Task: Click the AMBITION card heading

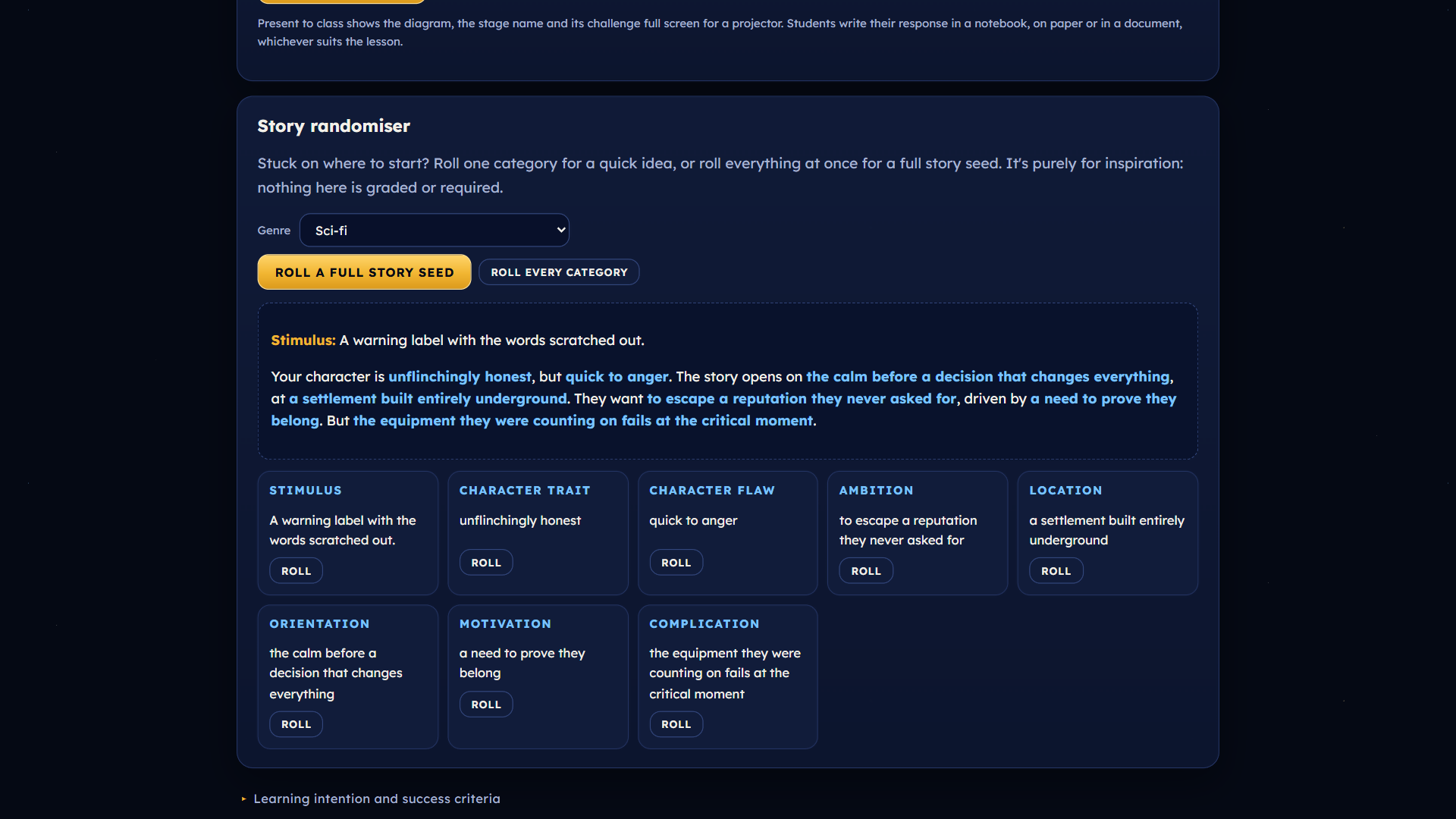Action: 876,491
